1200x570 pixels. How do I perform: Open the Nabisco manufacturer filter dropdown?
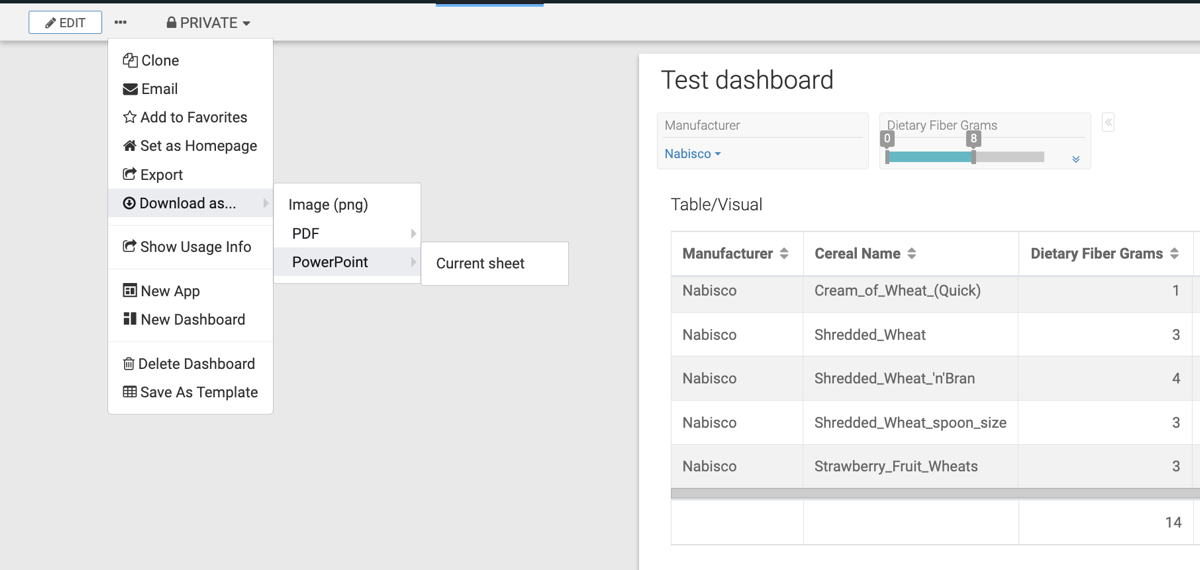coord(692,154)
